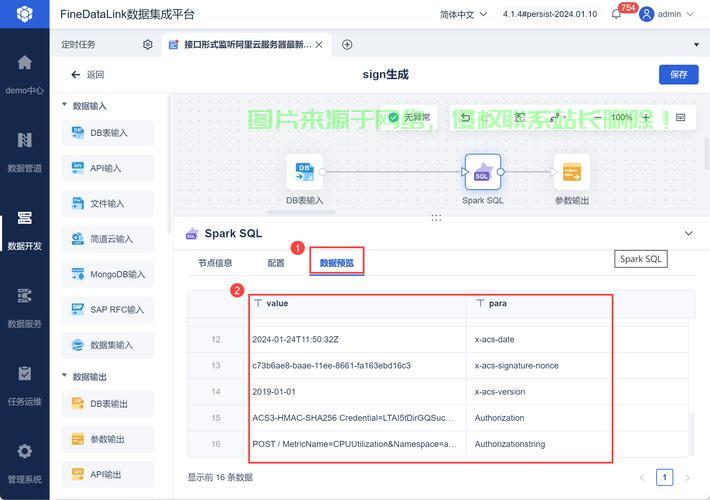Open the 定时任务 settings gear icon
Screen dimensions: 710x500
point(148,44)
